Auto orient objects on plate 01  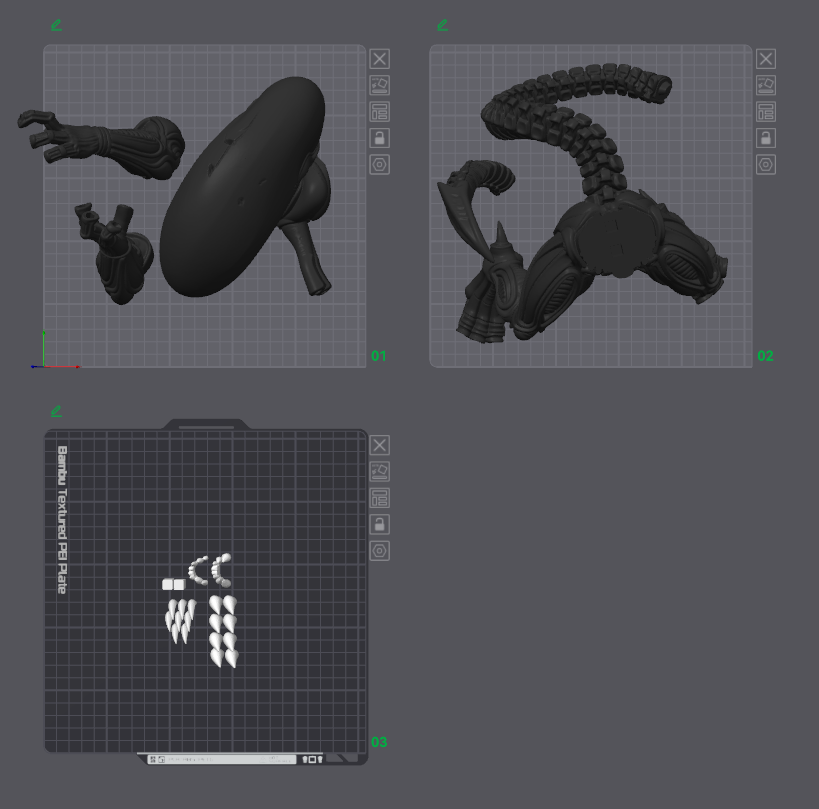(x=379, y=85)
